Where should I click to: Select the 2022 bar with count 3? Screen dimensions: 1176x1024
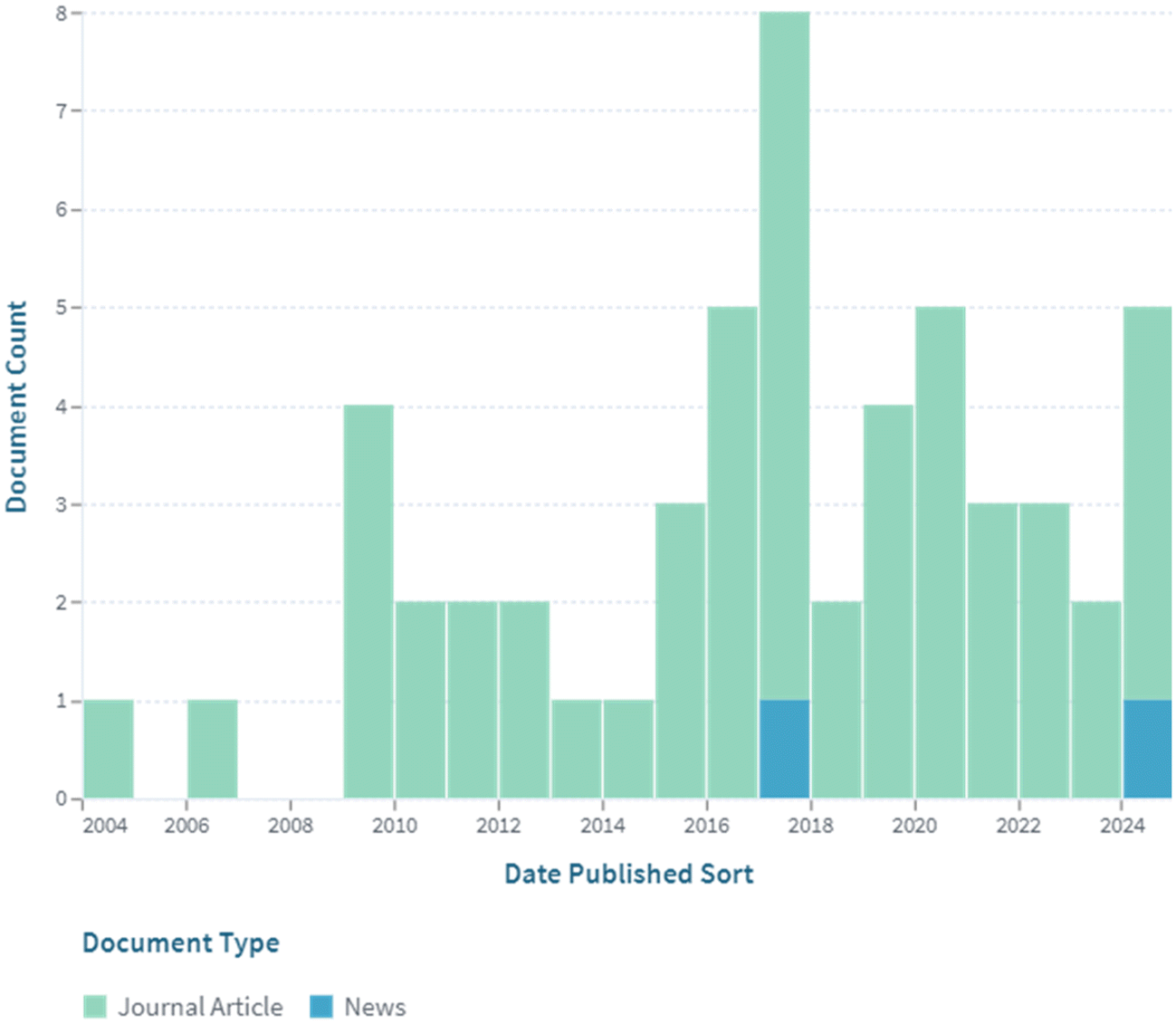click(x=1045, y=651)
